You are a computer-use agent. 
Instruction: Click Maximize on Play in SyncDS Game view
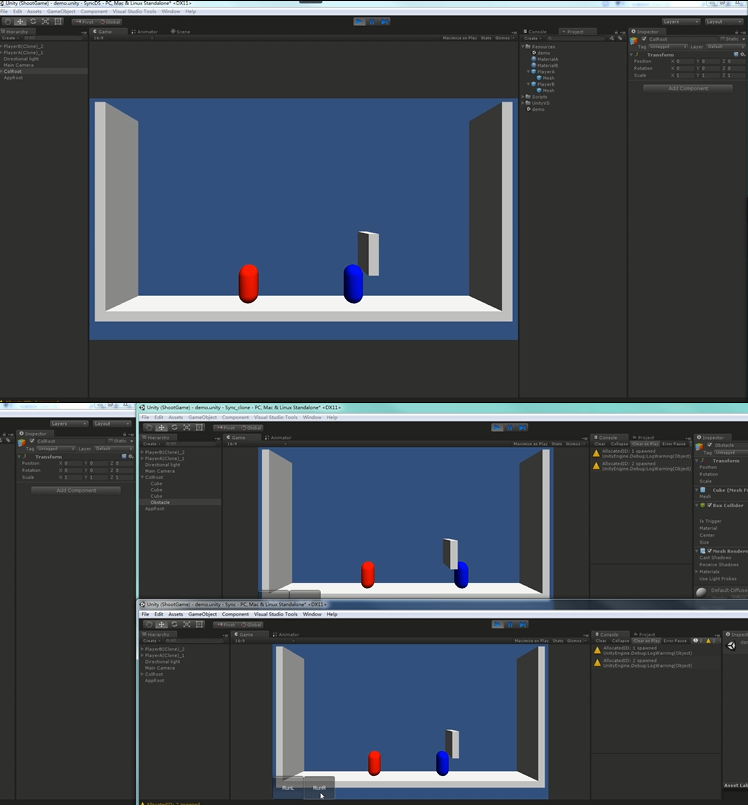pos(460,38)
